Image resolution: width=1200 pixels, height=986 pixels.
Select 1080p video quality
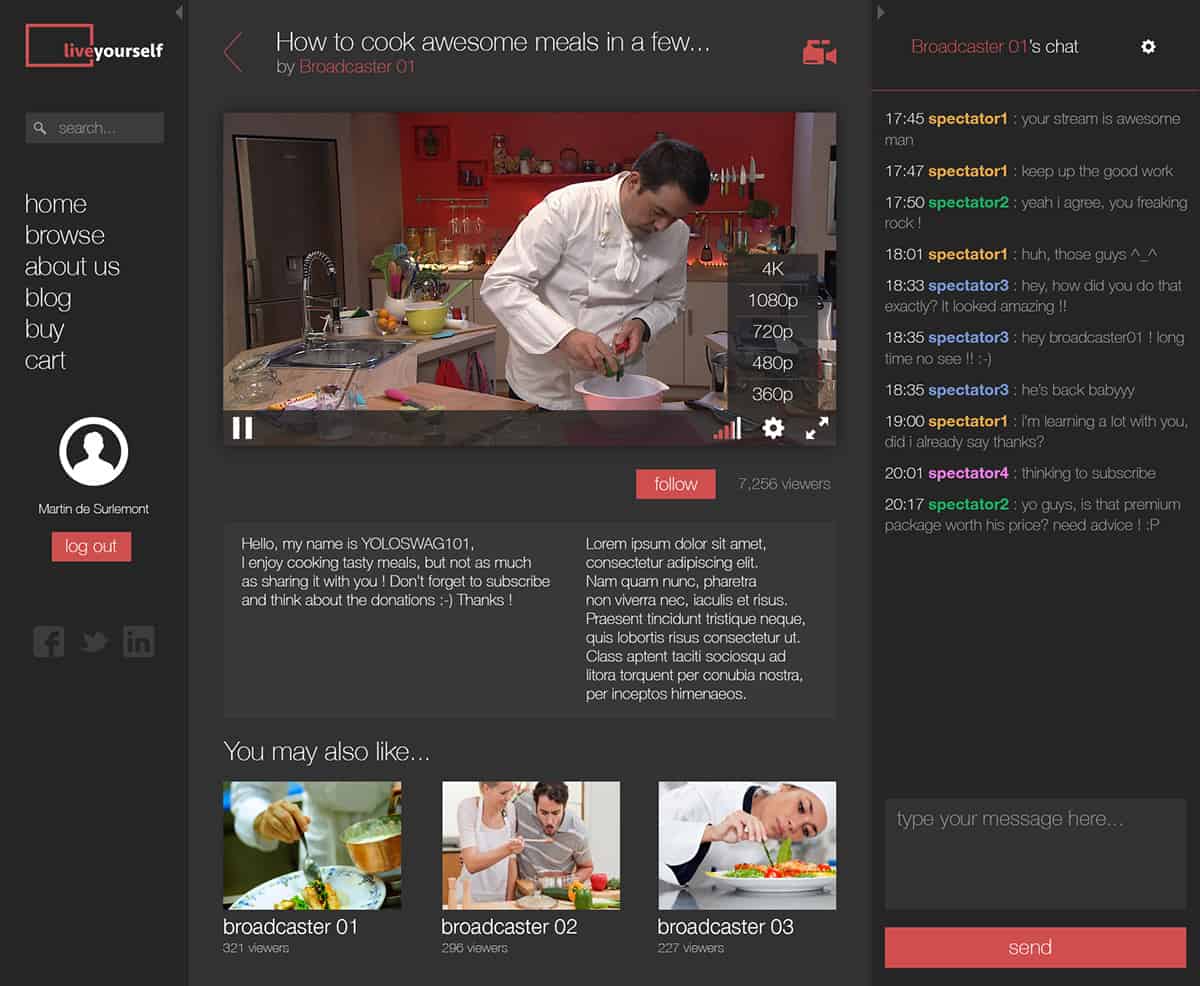pos(772,300)
